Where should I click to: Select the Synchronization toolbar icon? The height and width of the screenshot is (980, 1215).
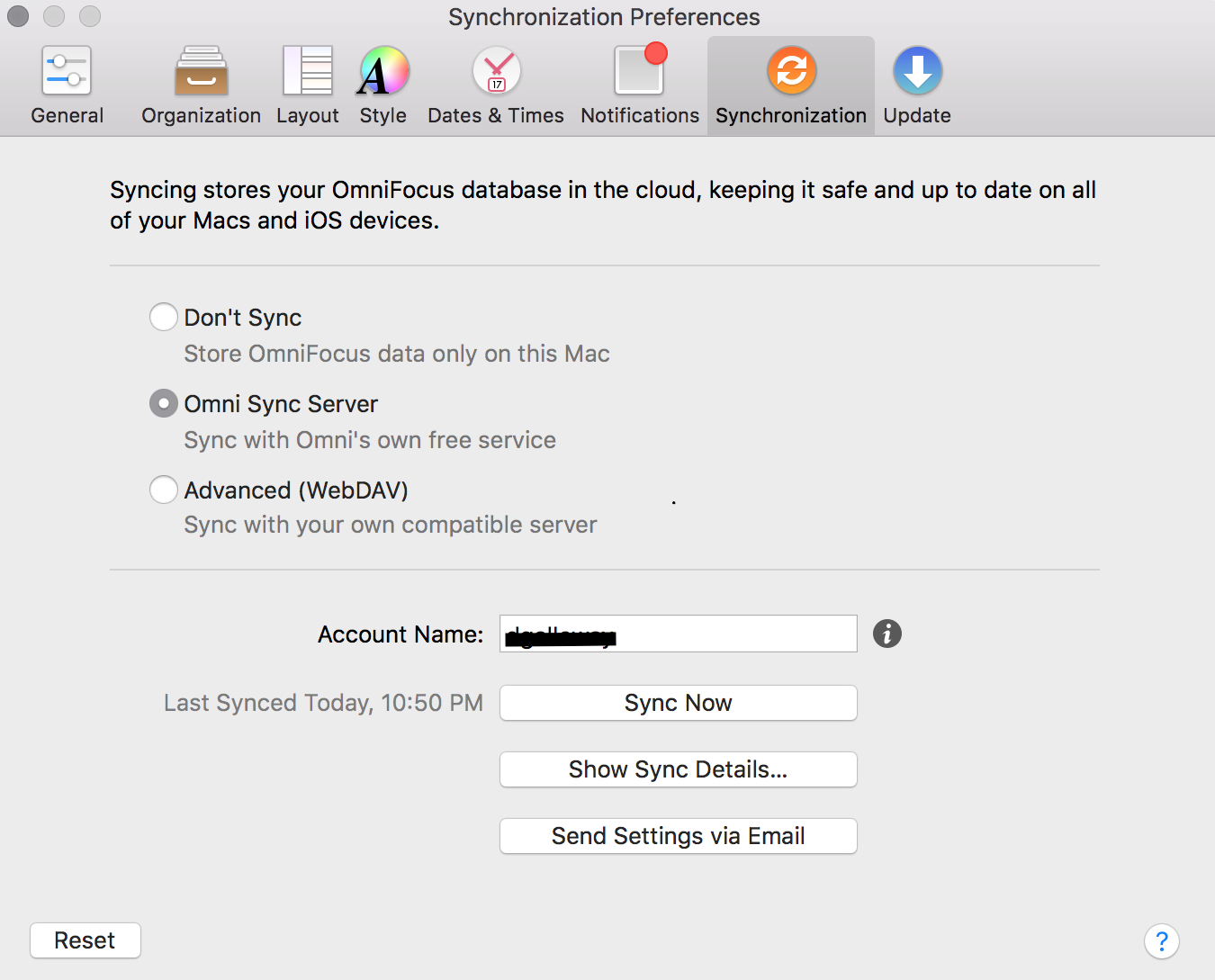click(x=791, y=85)
